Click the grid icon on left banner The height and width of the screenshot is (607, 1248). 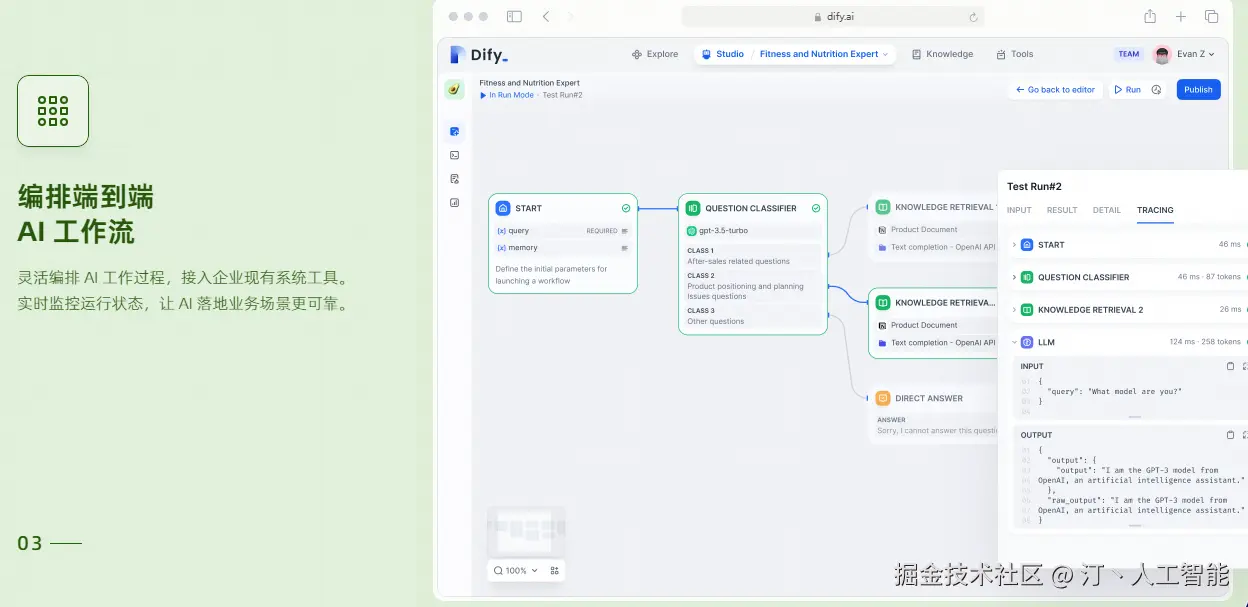click(53, 111)
